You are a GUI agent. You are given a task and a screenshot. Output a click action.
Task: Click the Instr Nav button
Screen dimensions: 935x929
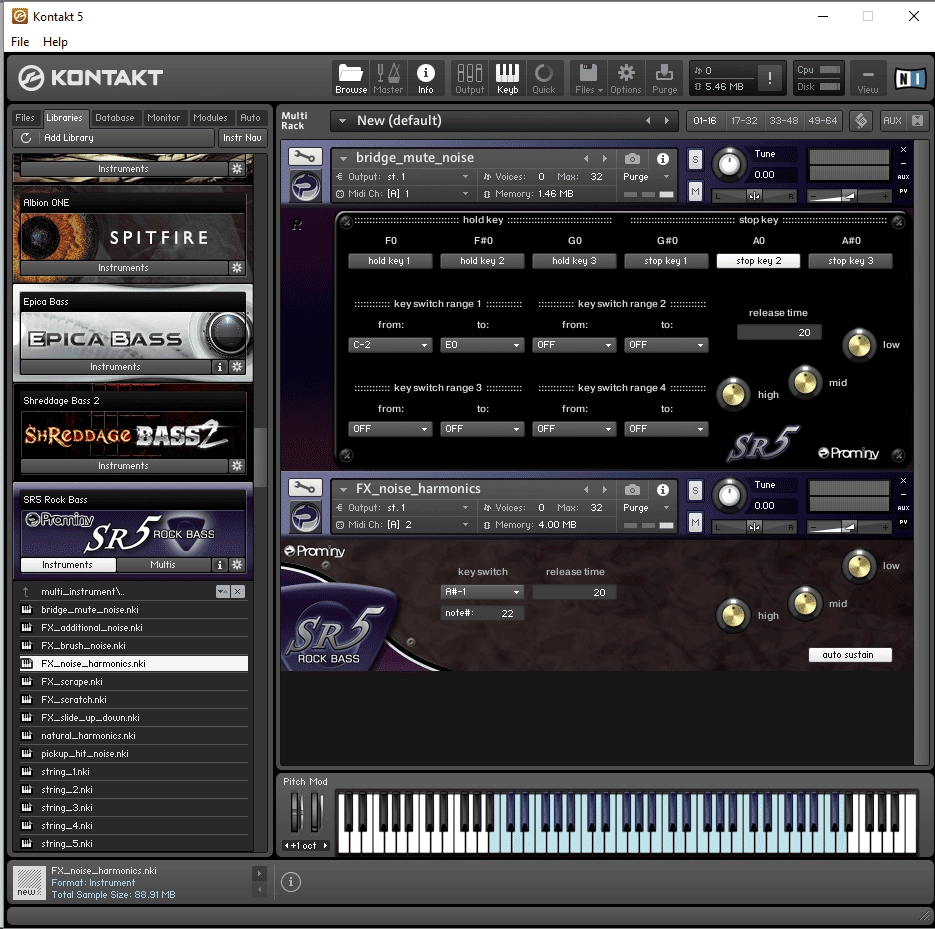click(242, 138)
